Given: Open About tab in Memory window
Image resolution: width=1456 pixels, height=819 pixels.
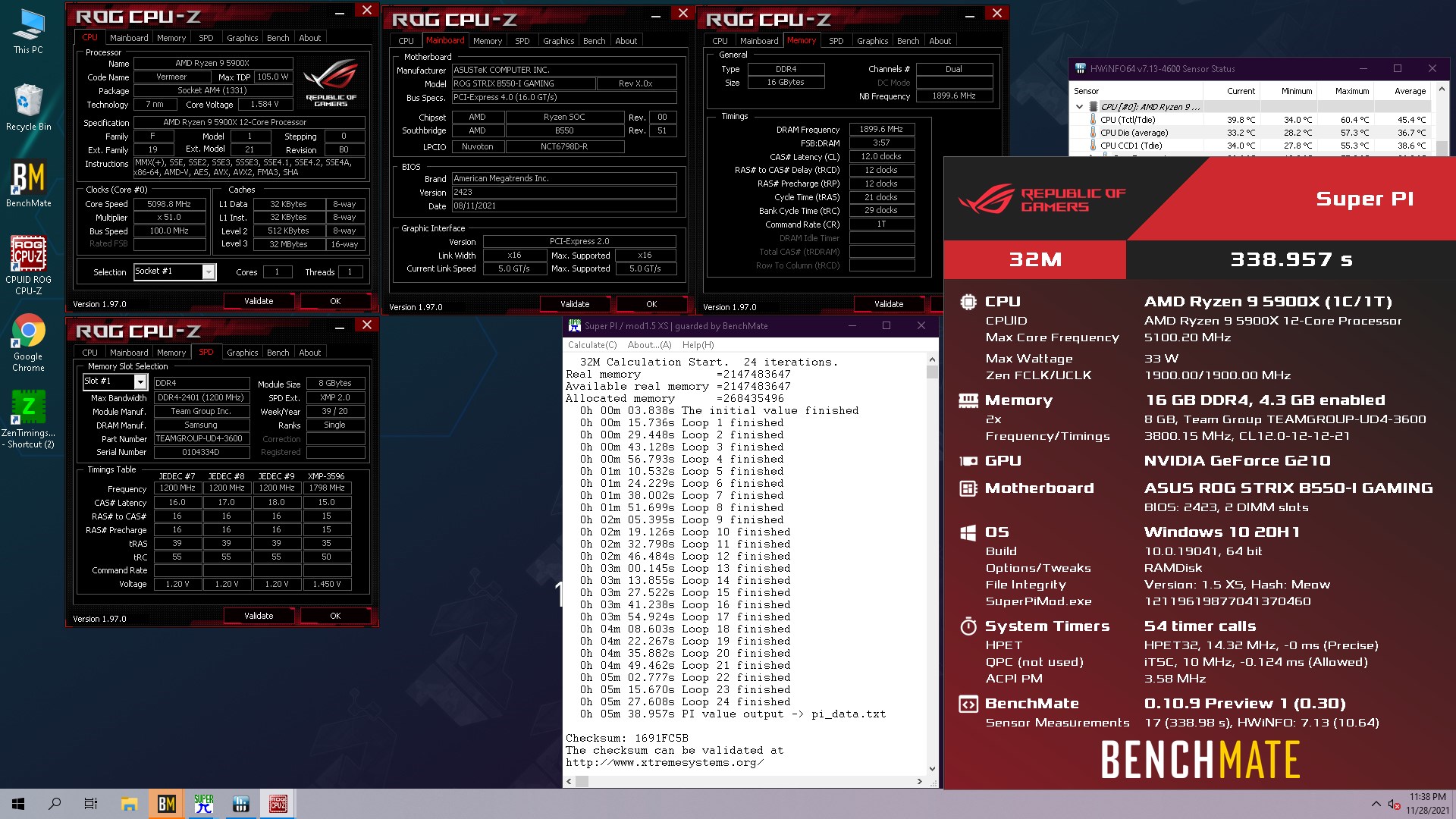Looking at the screenshot, I should [940, 41].
